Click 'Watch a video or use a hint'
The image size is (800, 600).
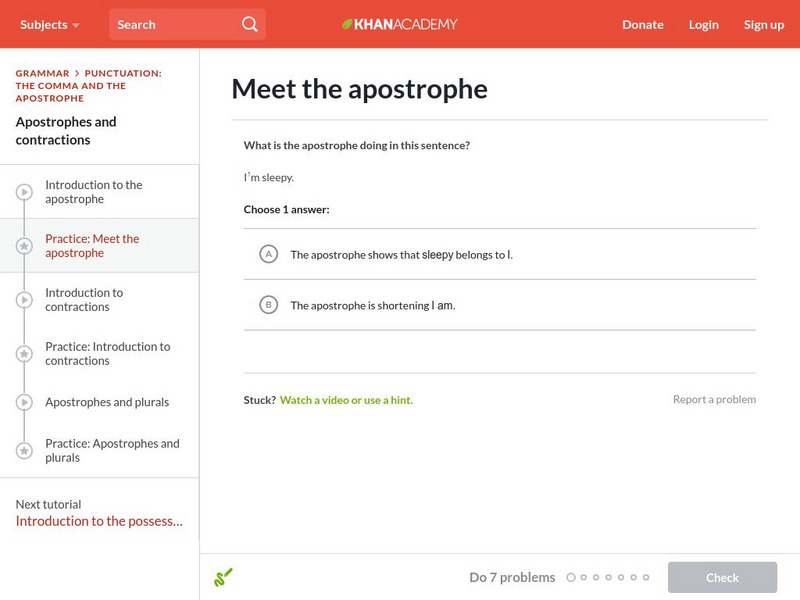pyautogui.click(x=346, y=400)
